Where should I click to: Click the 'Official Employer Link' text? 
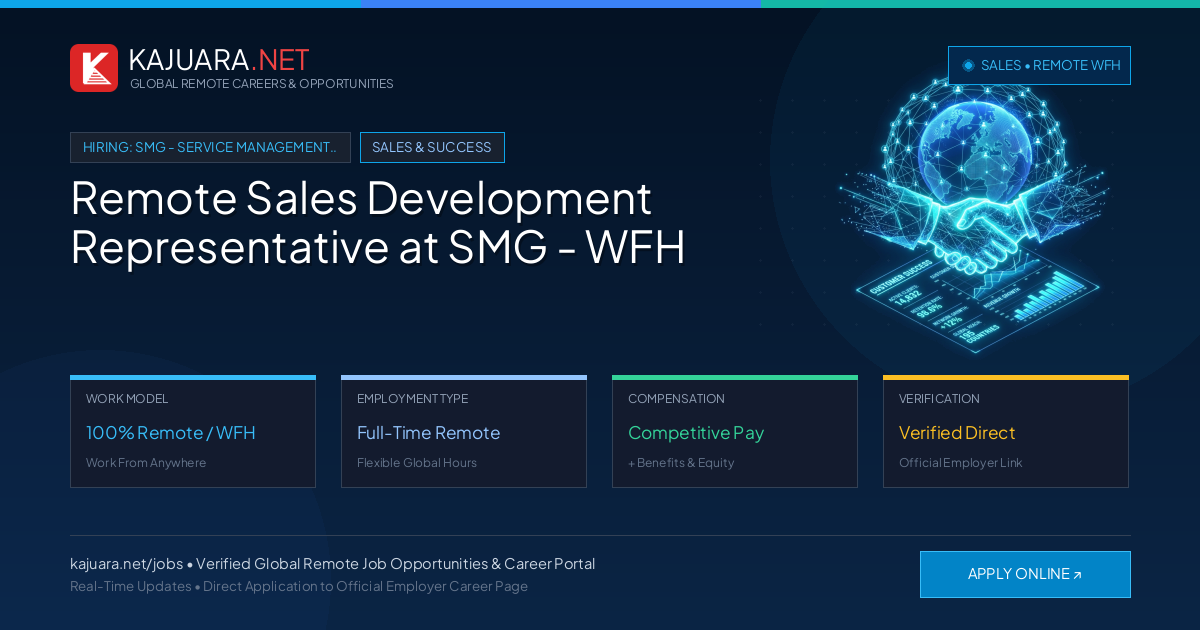[x=961, y=463]
